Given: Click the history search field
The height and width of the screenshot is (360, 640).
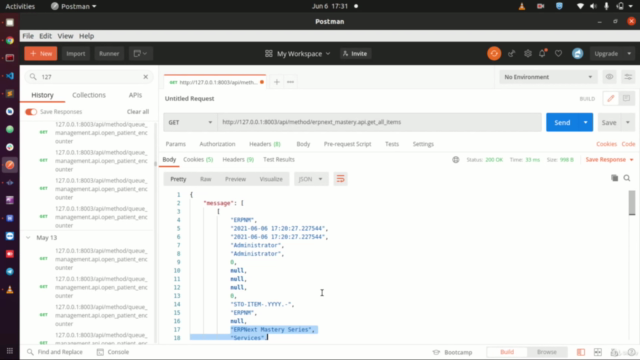Looking at the screenshot, I should coord(89,77).
